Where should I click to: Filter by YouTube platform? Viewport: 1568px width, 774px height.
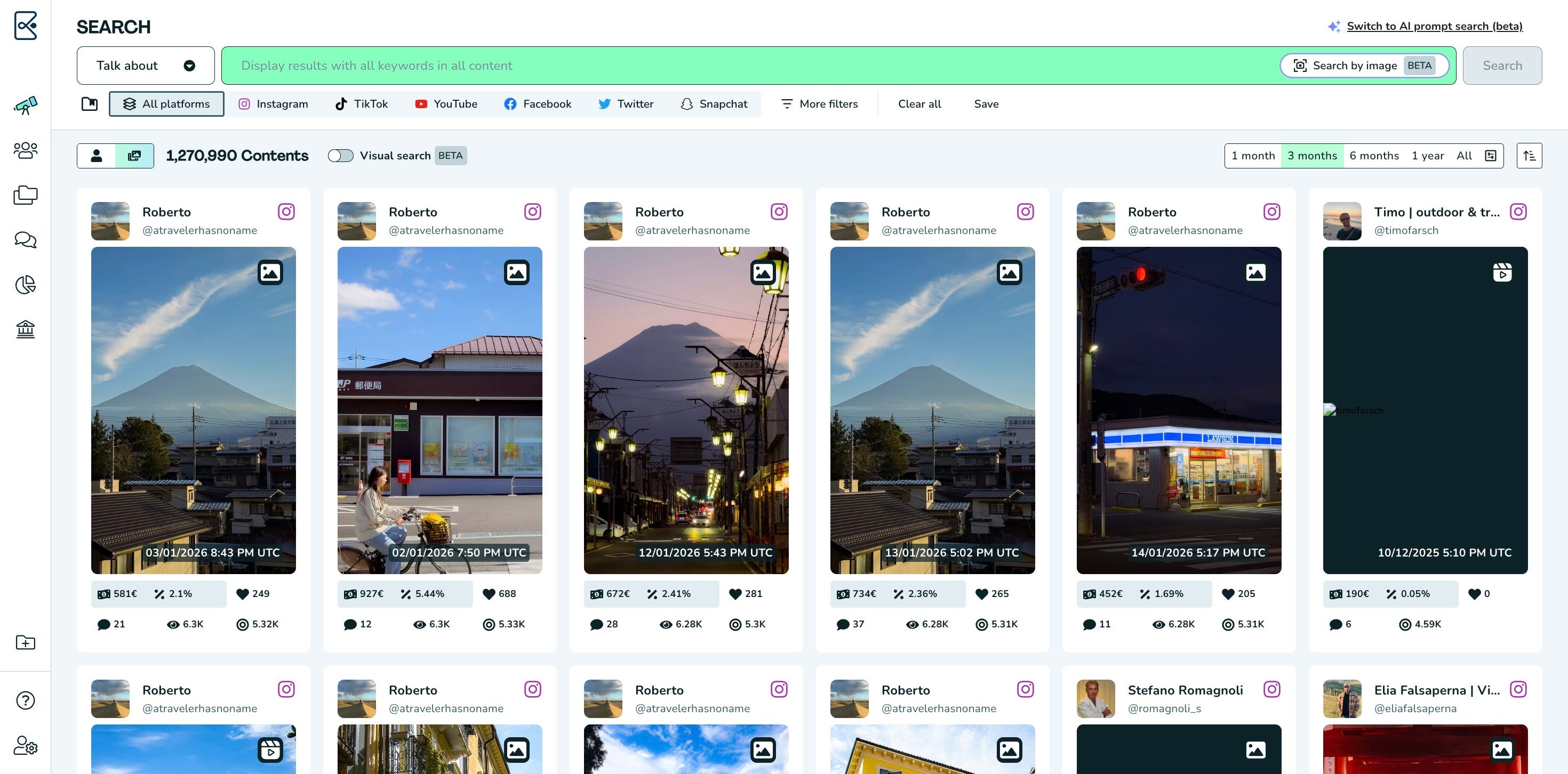[446, 104]
